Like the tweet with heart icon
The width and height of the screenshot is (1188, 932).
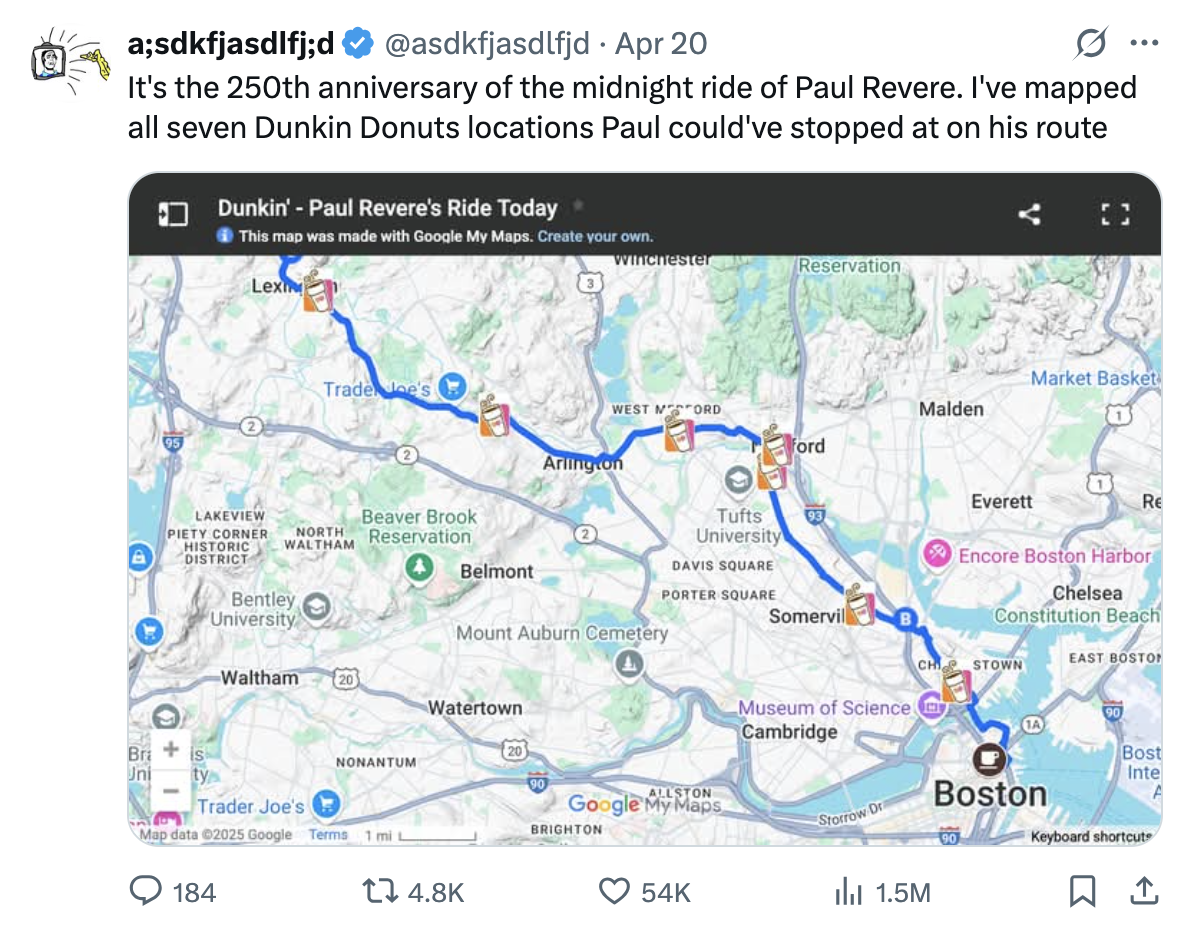613,891
